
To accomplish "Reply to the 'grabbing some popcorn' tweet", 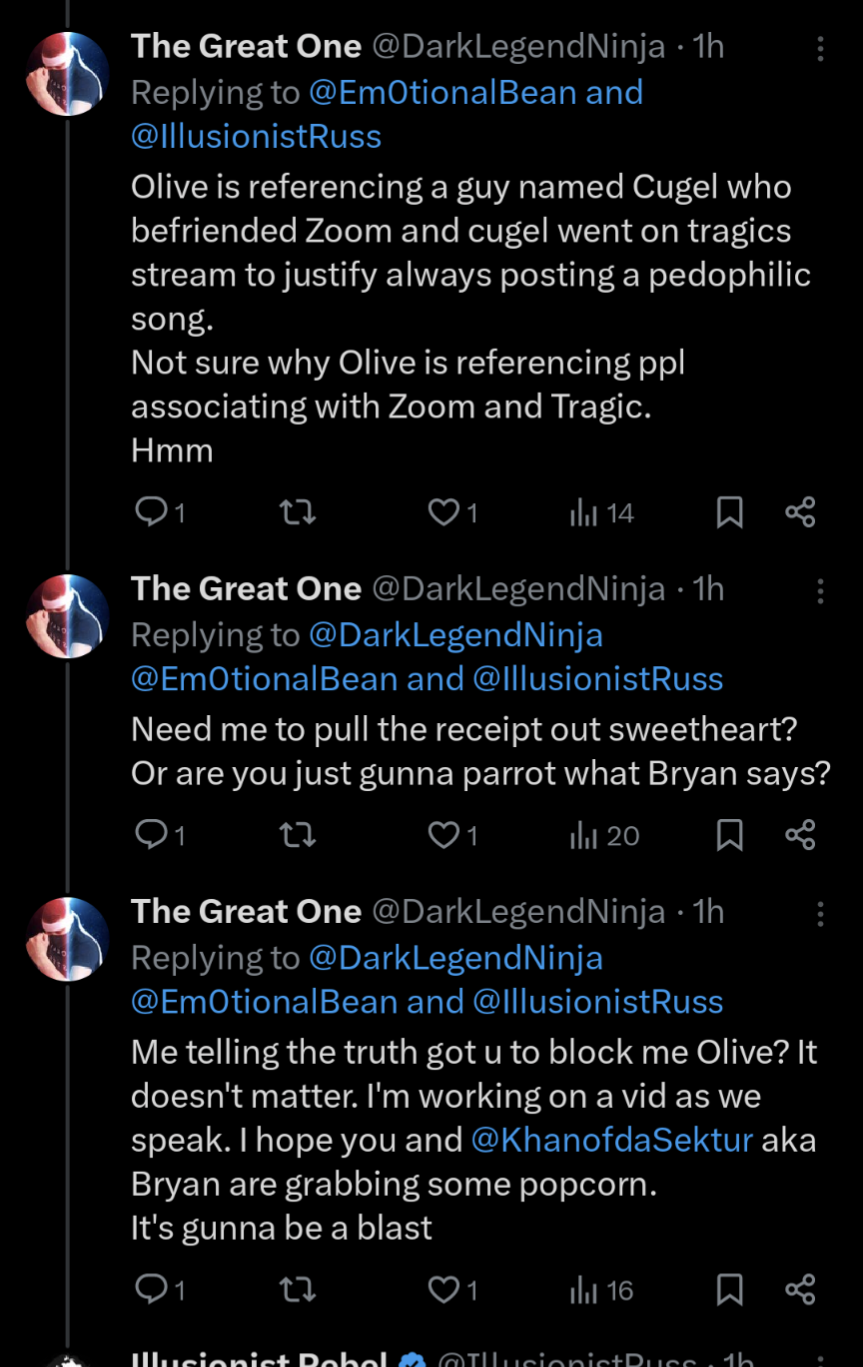I will tap(150, 1290).
